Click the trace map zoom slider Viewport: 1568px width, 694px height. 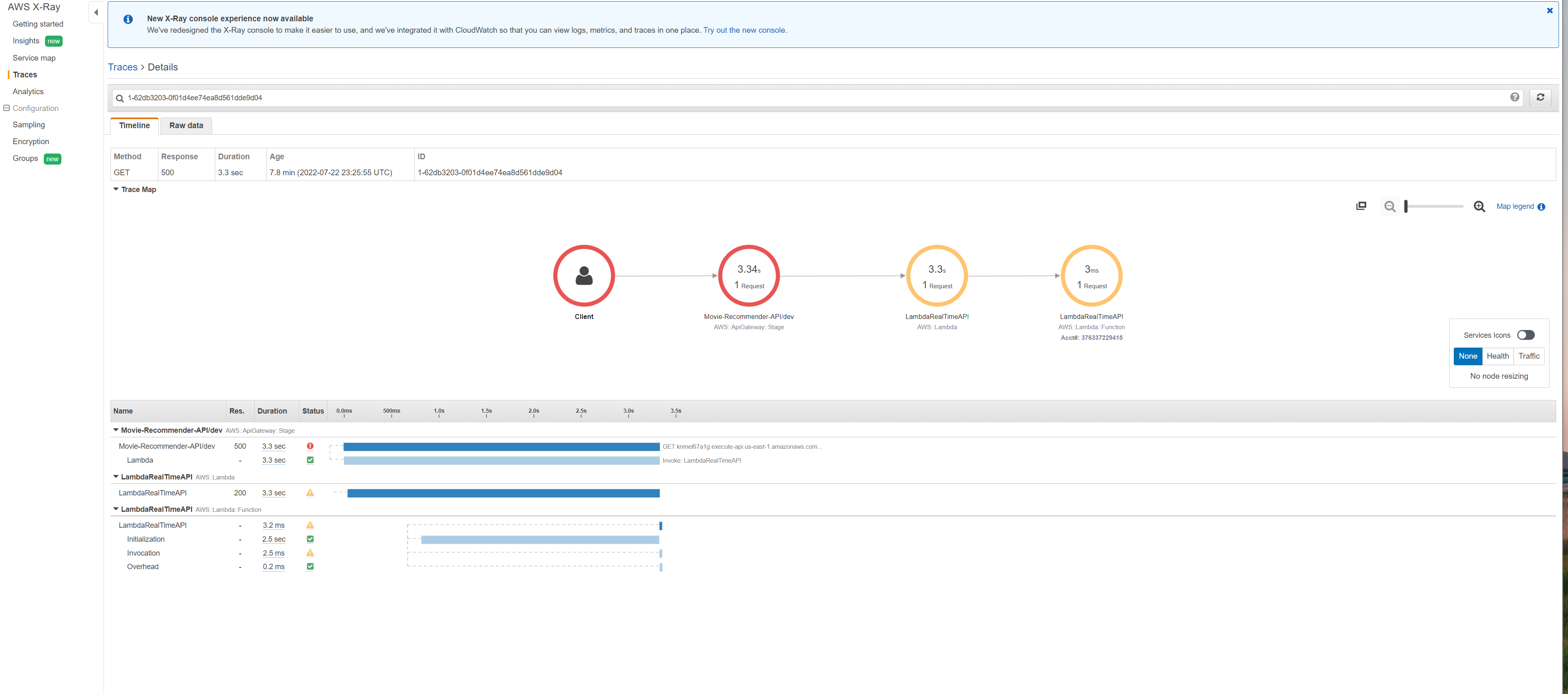(1433, 206)
